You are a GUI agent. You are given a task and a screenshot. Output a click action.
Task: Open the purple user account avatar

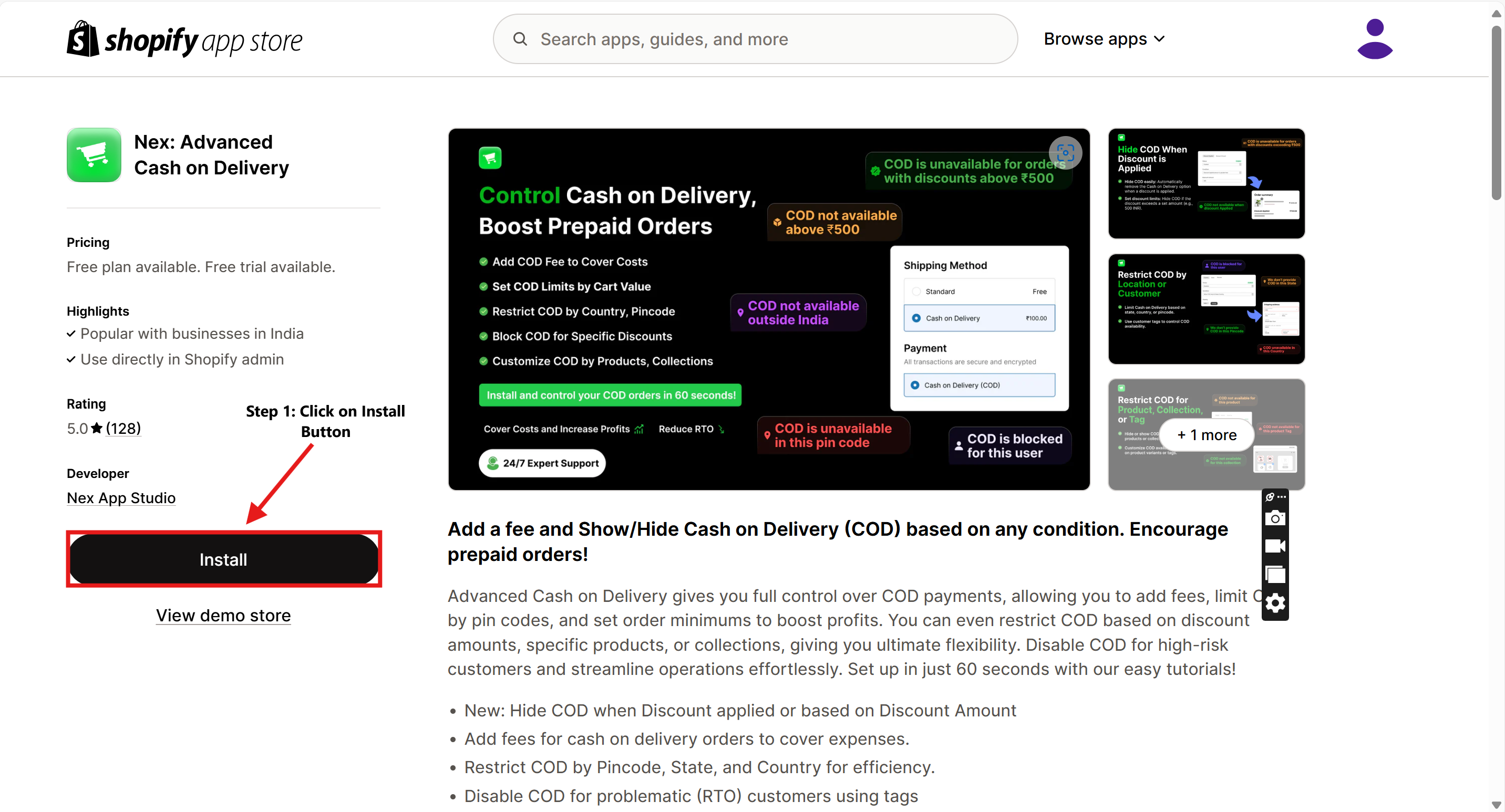1374,39
